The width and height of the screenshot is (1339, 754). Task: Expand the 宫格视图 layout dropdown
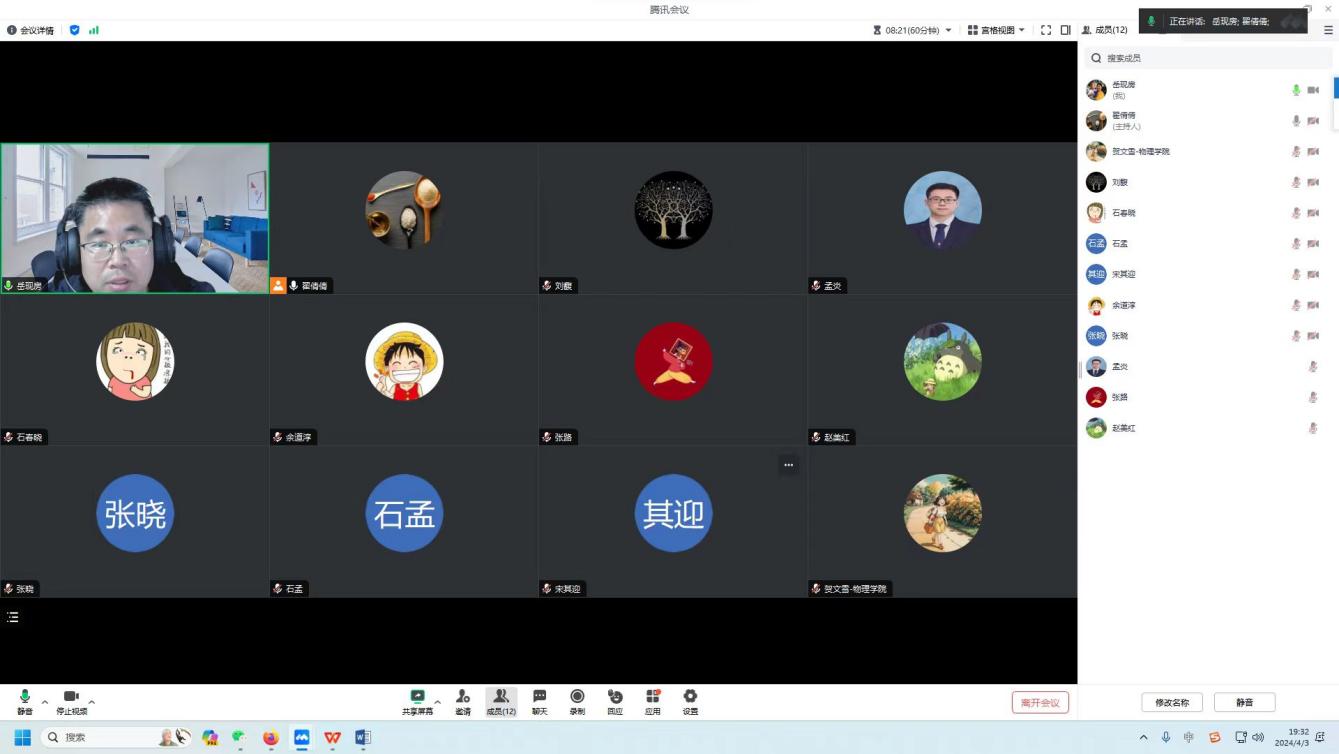pyautogui.click(x=996, y=30)
